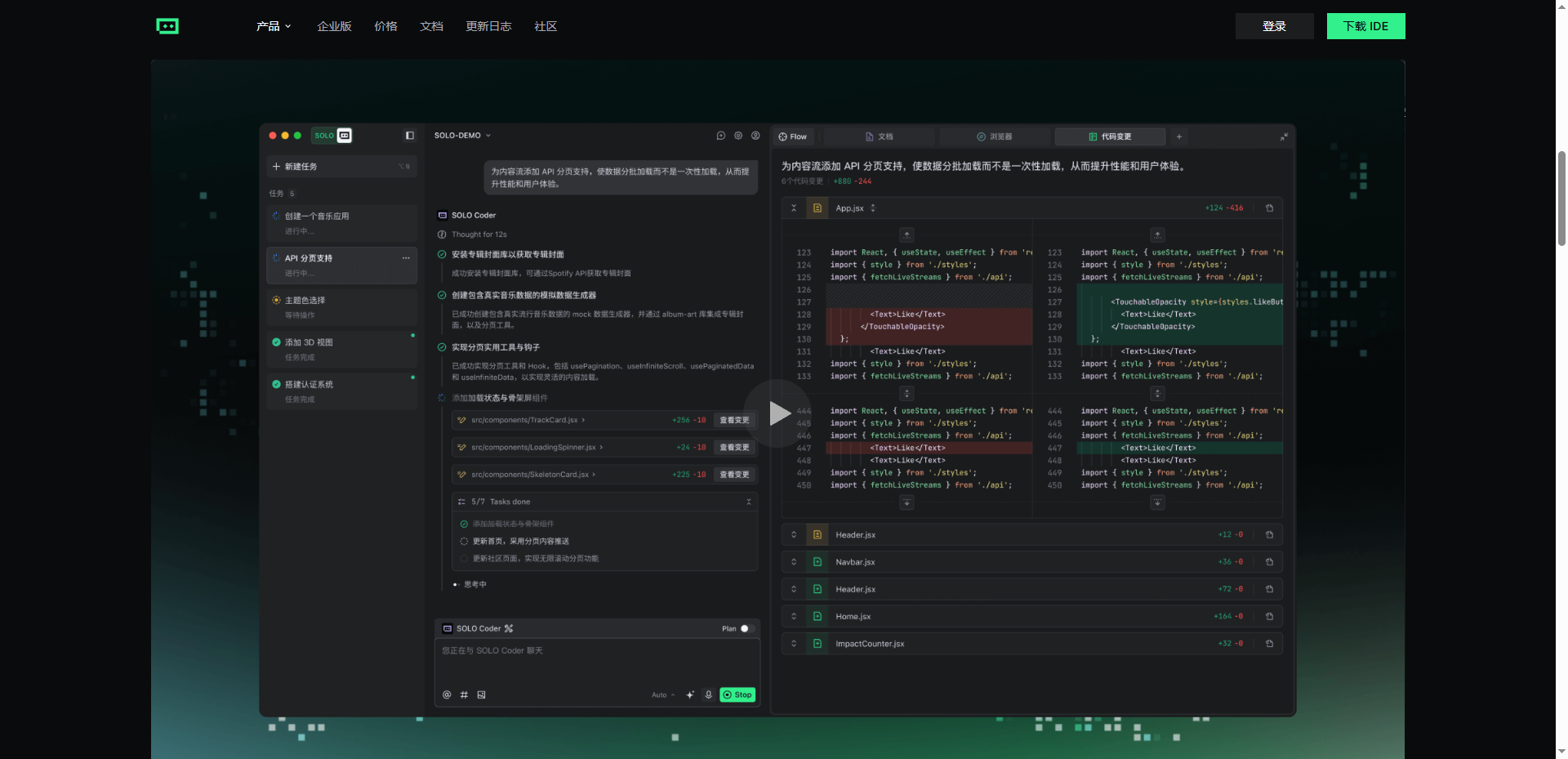Toggle the Plan switch on

(746, 628)
